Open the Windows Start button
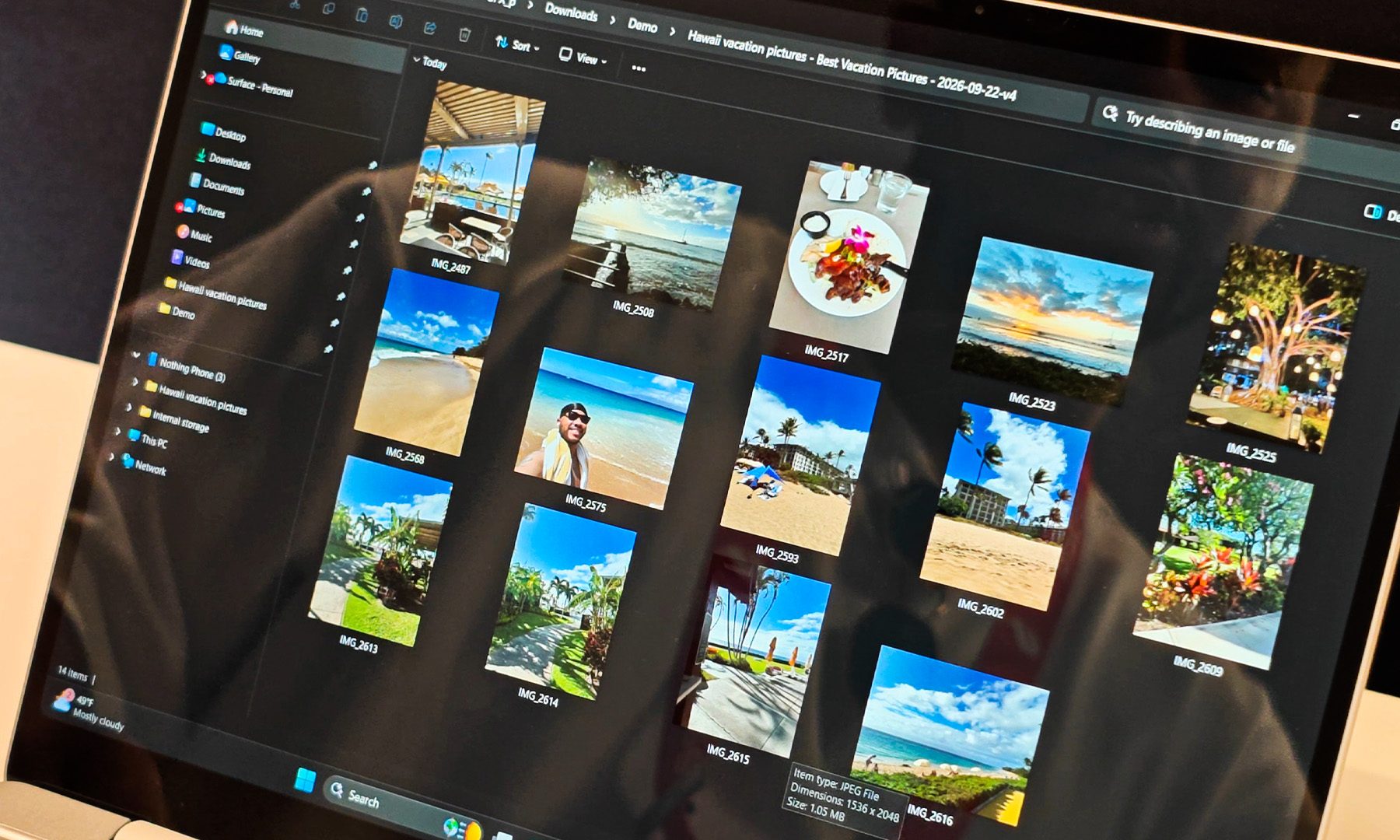This screenshot has width=1400, height=840. coord(305,779)
